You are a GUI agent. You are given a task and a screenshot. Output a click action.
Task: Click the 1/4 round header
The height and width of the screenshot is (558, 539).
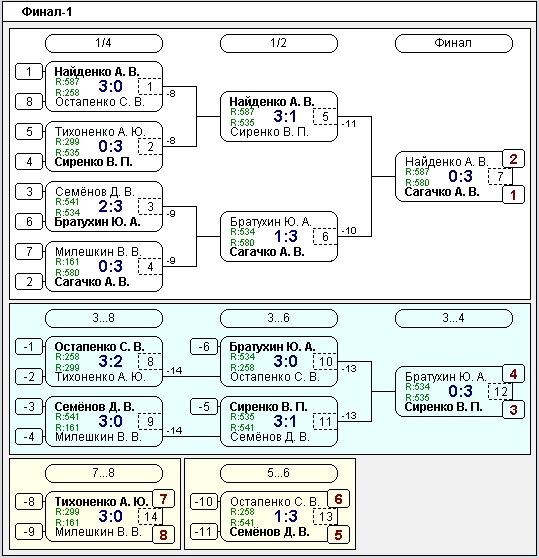(104, 43)
